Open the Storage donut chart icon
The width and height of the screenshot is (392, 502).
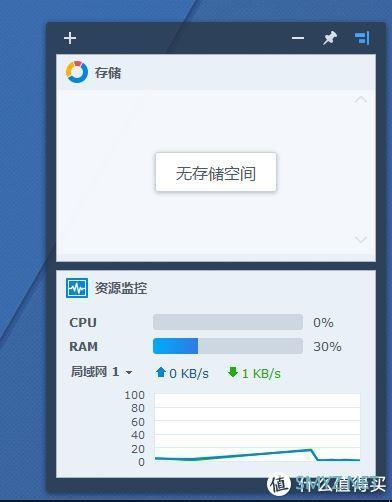click(x=77, y=72)
